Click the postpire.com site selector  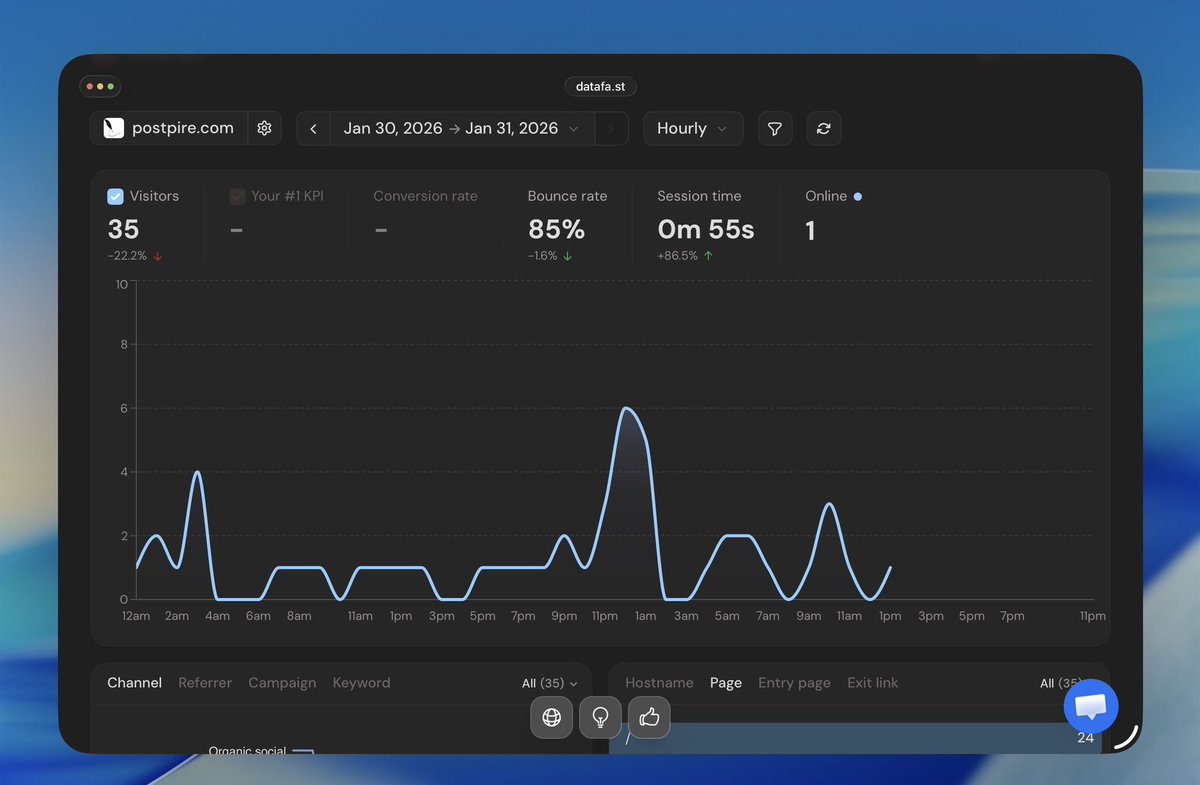170,128
